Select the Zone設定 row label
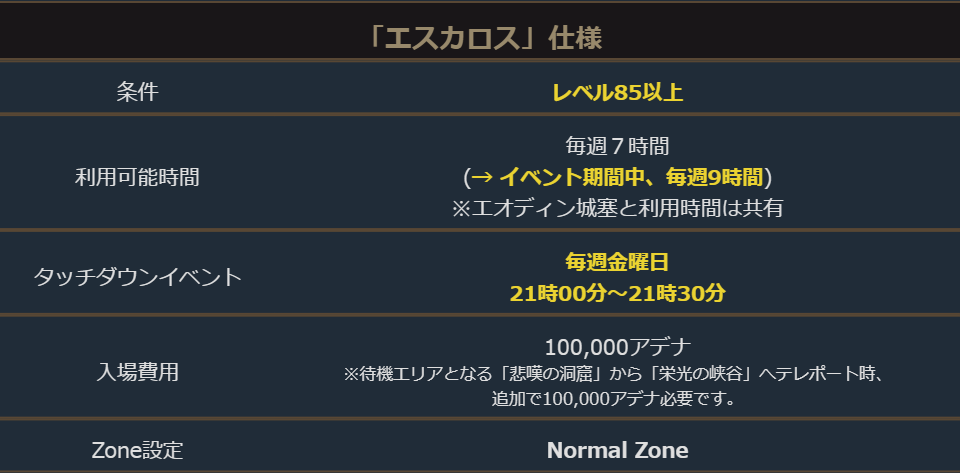960x473 pixels. tap(137, 450)
